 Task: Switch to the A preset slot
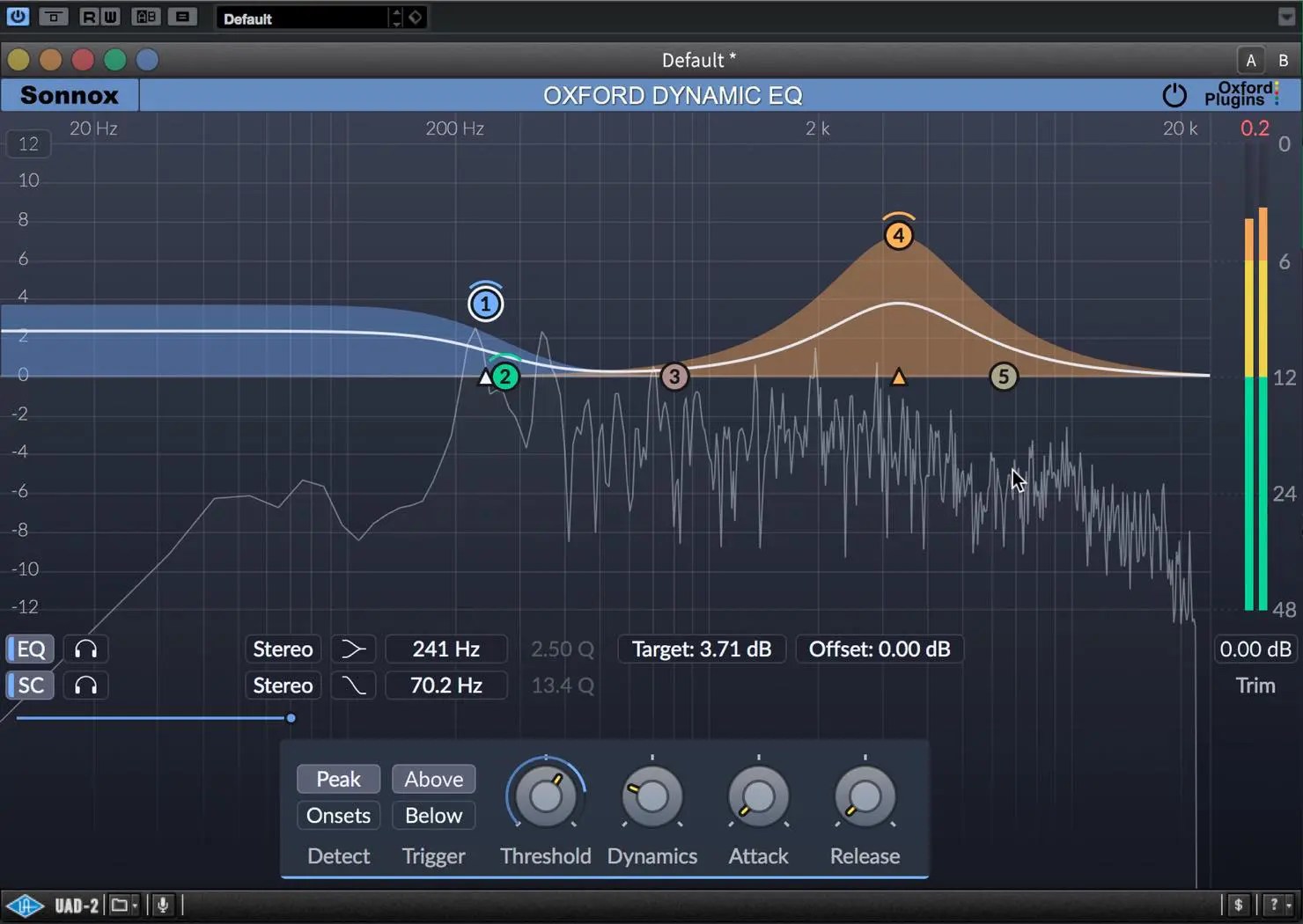coord(1250,60)
